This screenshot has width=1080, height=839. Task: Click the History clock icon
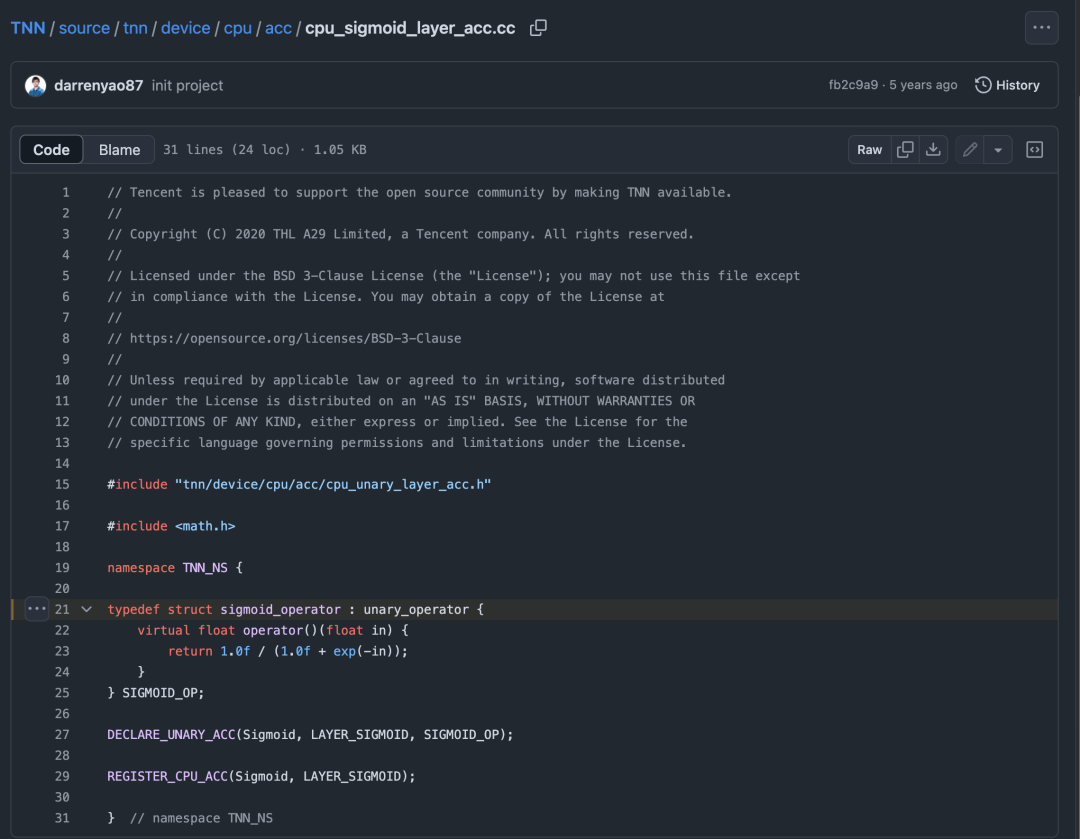(x=983, y=85)
